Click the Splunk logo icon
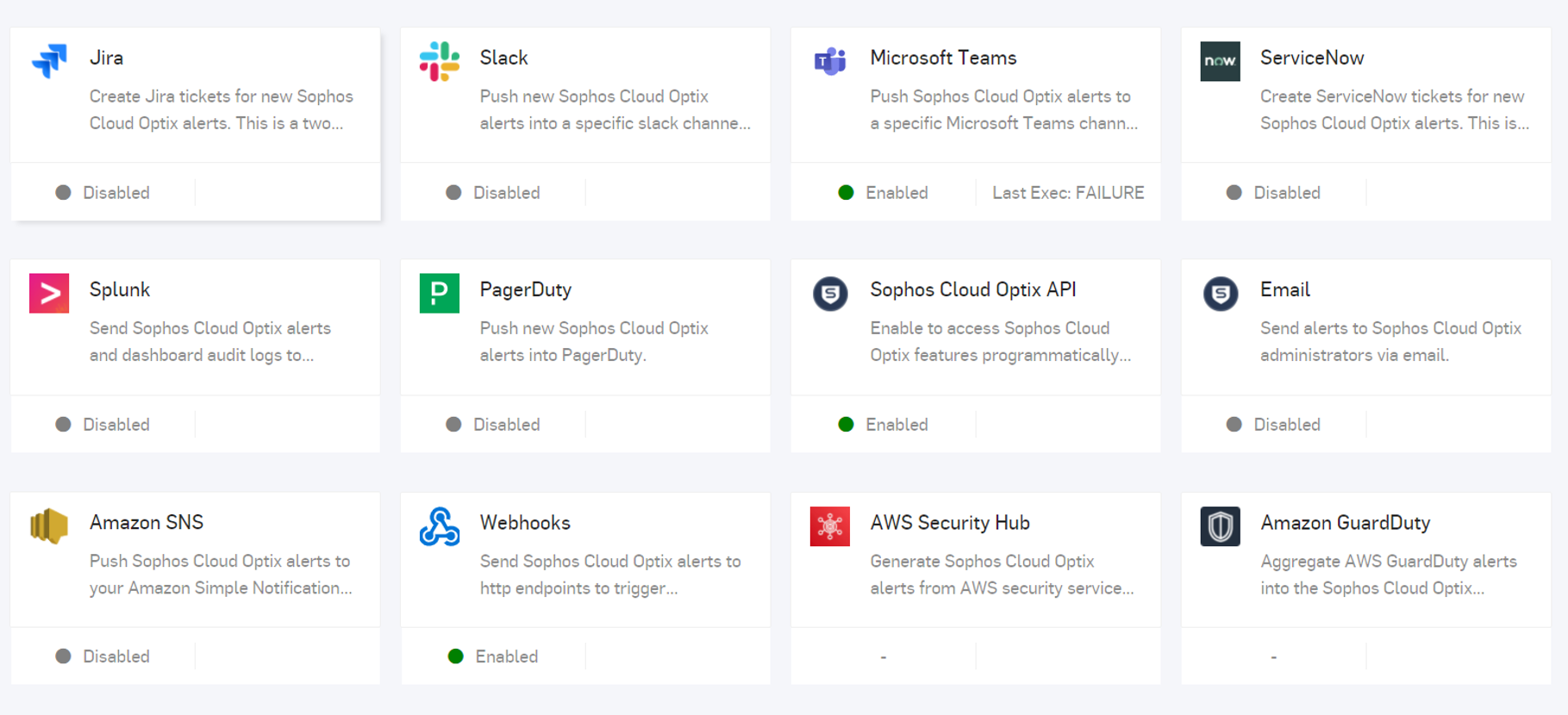The height and width of the screenshot is (715, 1568). tap(49, 294)
